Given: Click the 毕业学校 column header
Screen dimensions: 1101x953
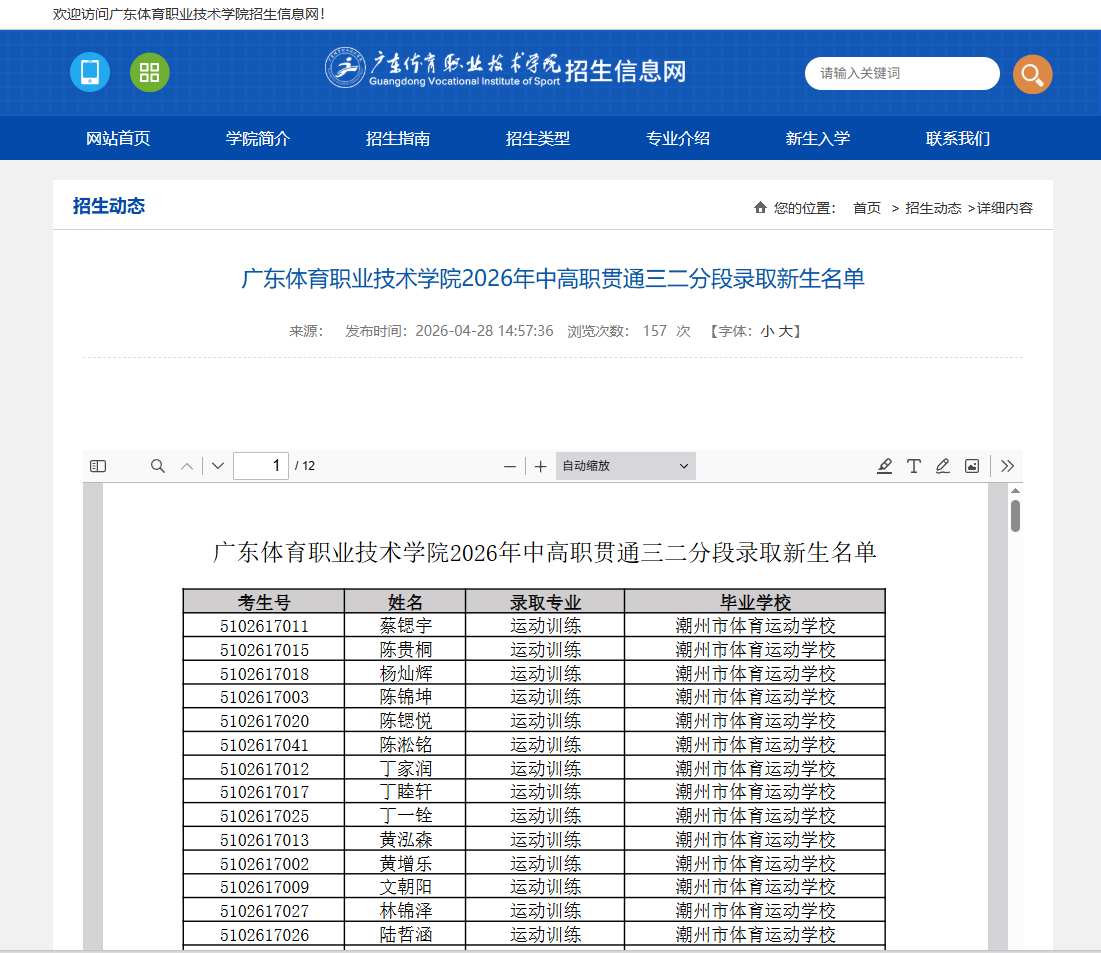Looking at the screenshot, I should 756,603.
